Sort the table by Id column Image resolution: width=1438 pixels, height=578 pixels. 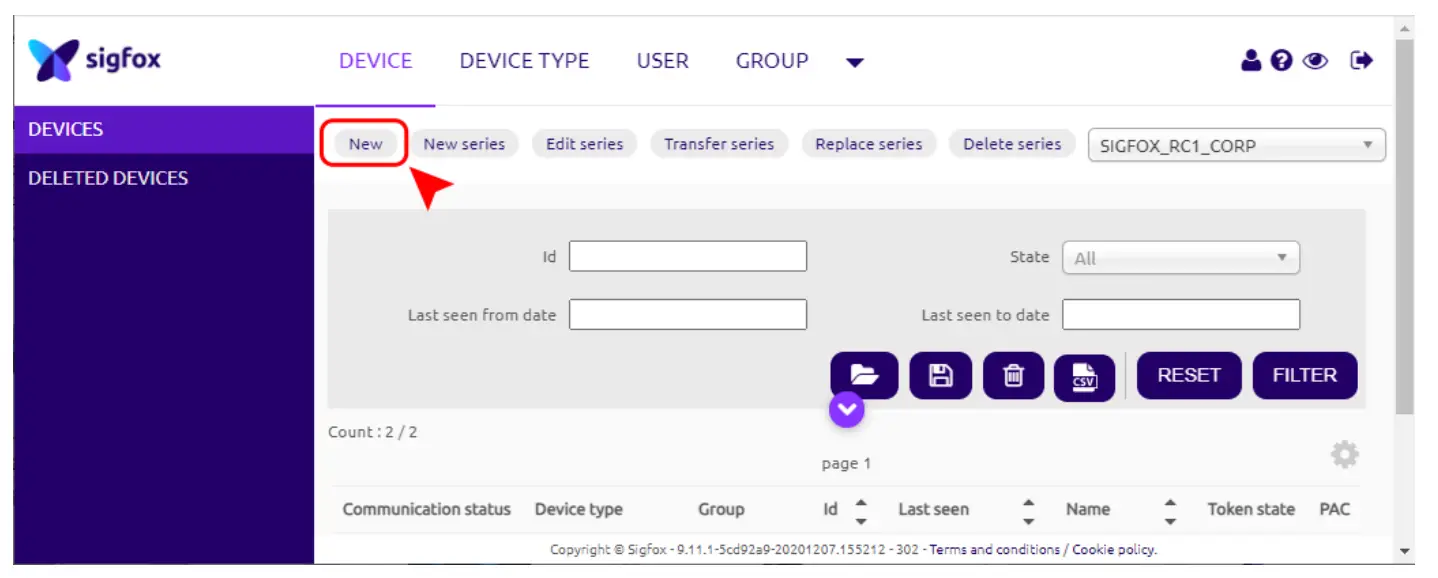click(860, 510)
